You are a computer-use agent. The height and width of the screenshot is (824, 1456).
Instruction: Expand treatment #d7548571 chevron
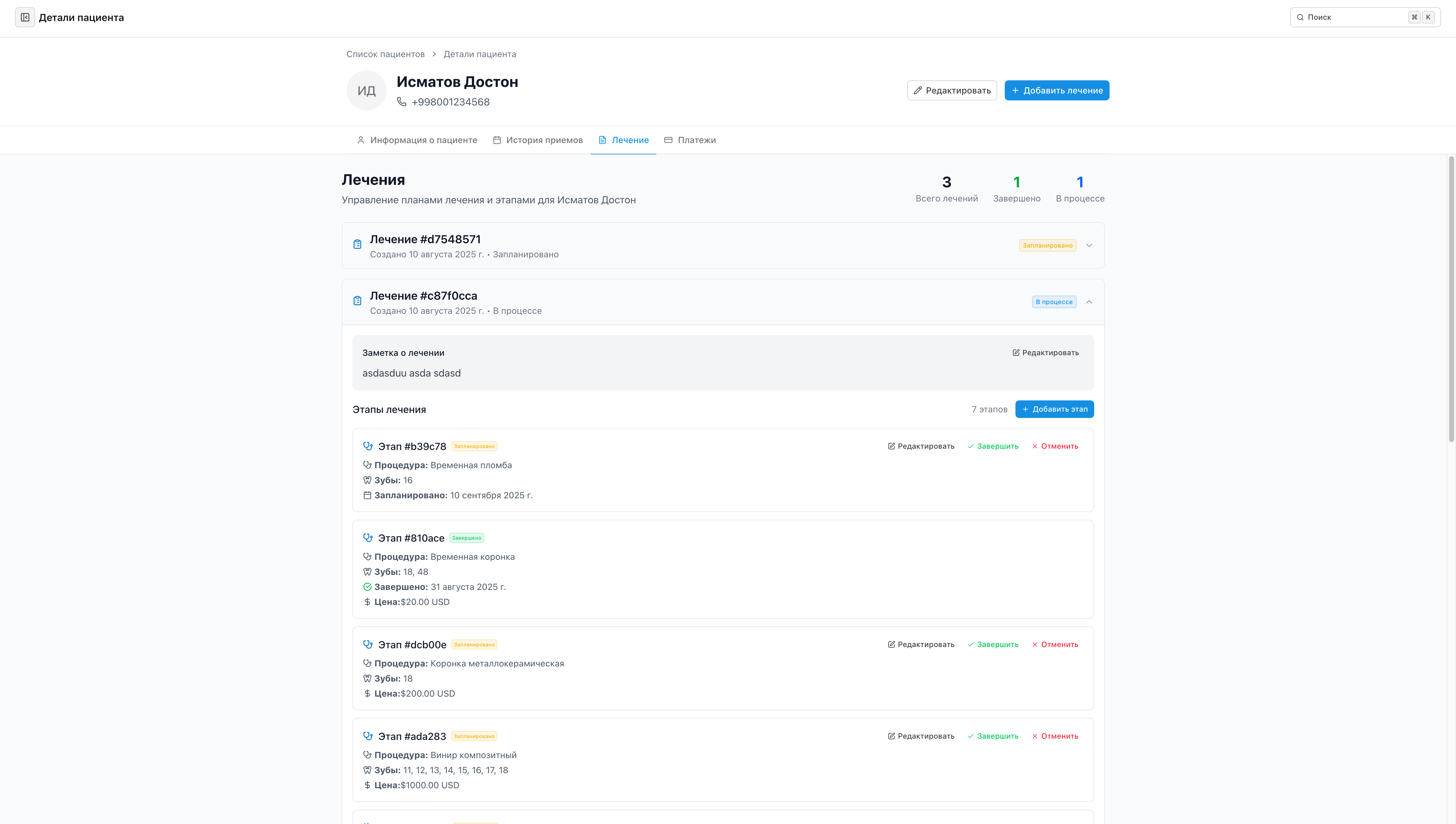click(1089, 245)
